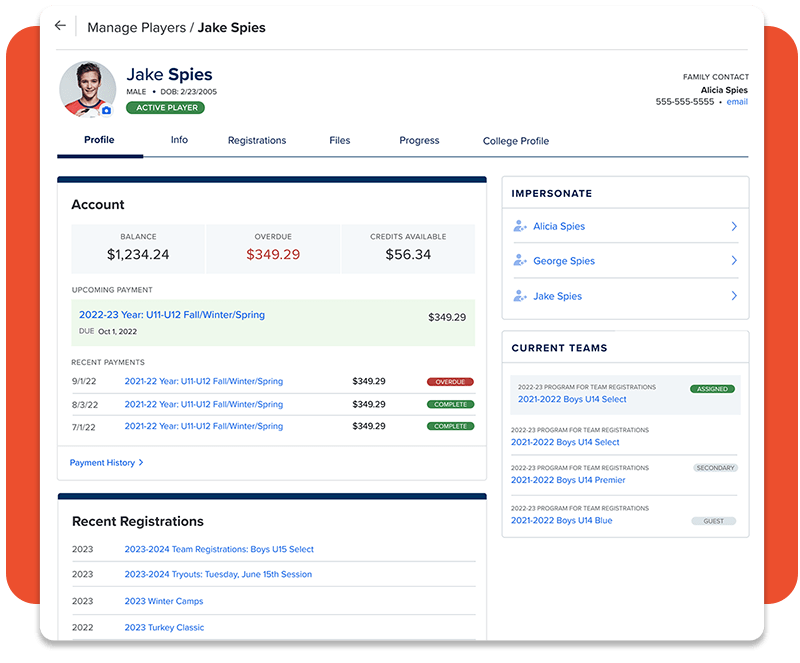Click the person icon beside George Spies
Viewport: 800px width, 663px height.
[519, 261]
